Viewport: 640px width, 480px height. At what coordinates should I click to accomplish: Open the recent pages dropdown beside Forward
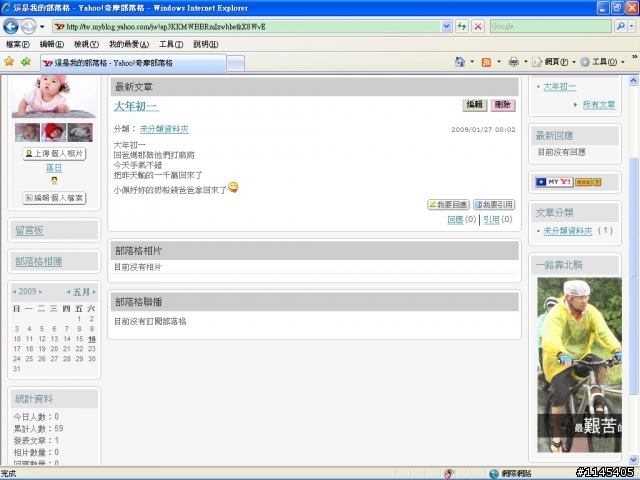[x=42, y=27]
